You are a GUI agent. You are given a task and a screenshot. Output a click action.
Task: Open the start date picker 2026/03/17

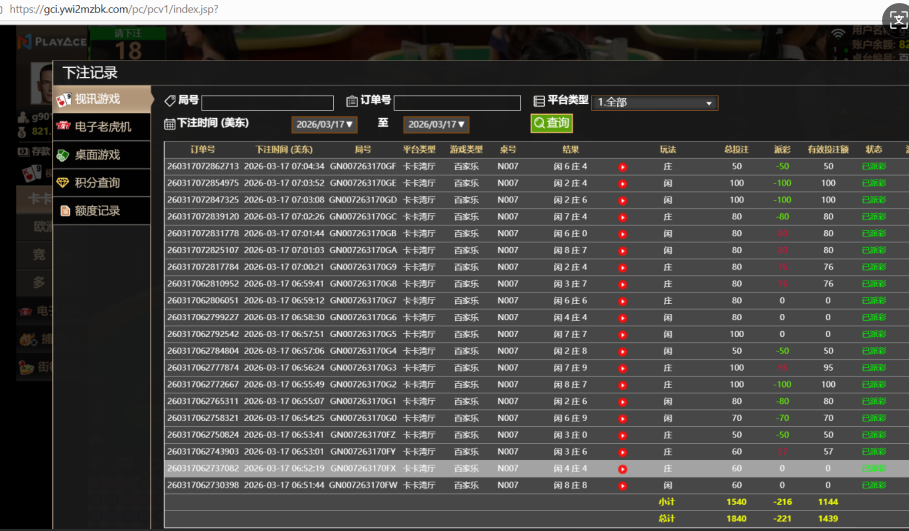pos(324,125)
